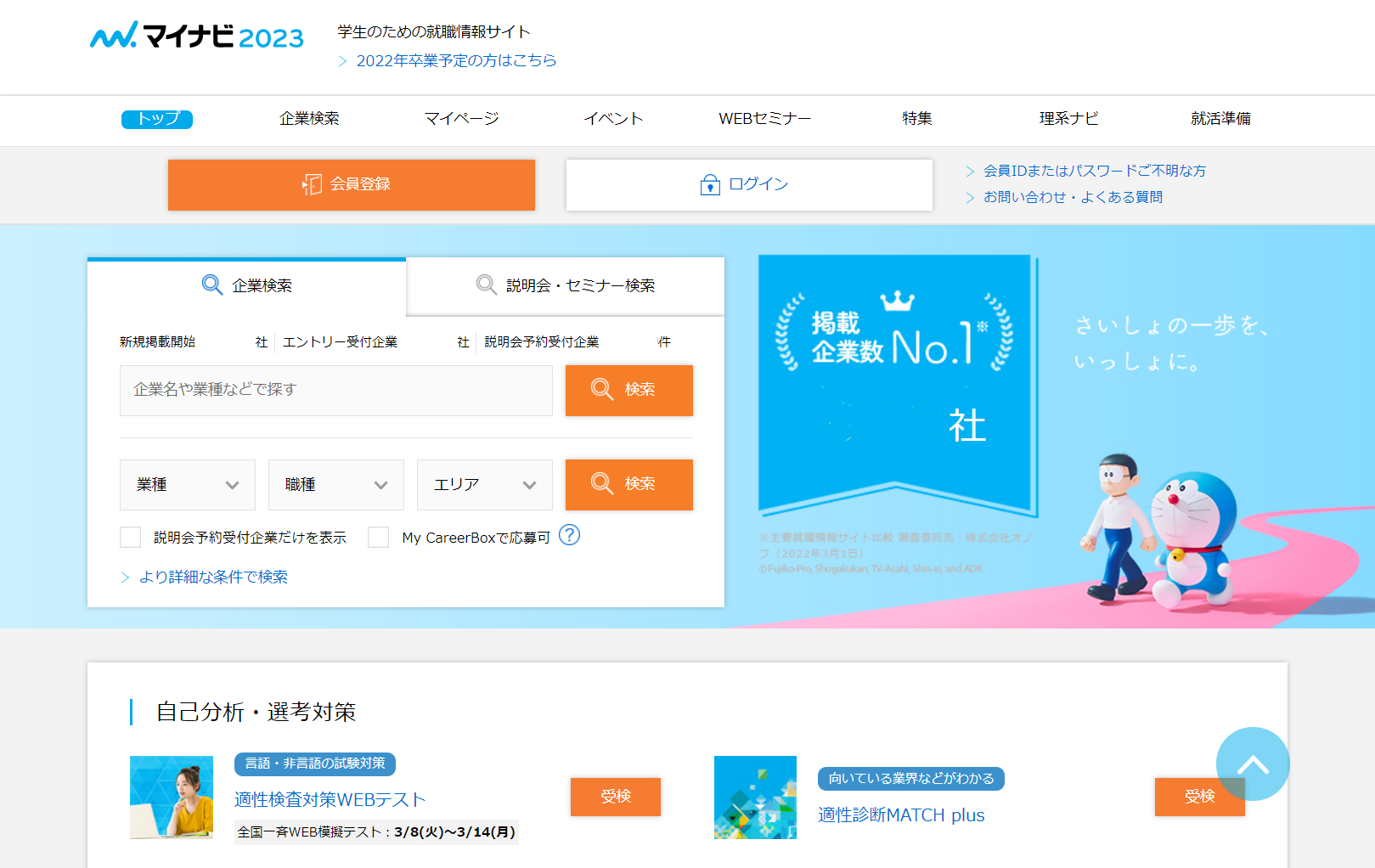Open the エリア dropdown
Image resolution: width=1375 pixels, height=868 pixels.
[x=485, y=485]
